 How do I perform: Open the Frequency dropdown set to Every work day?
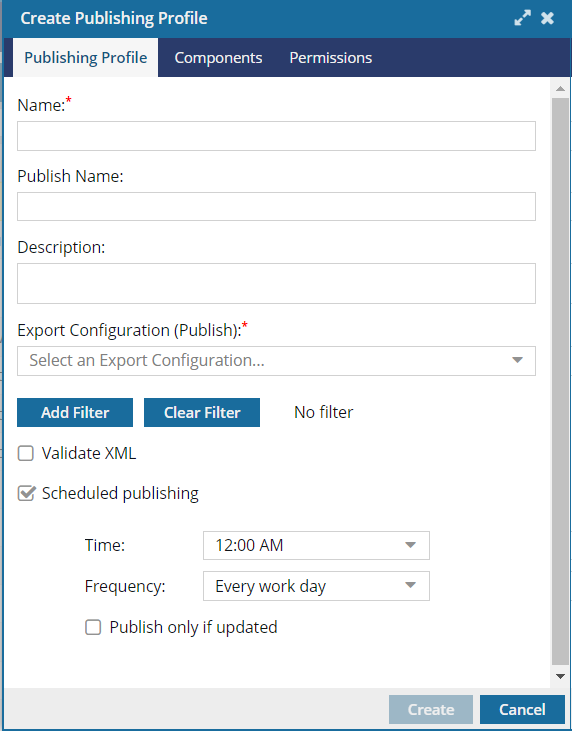click(x=316, y=586)
